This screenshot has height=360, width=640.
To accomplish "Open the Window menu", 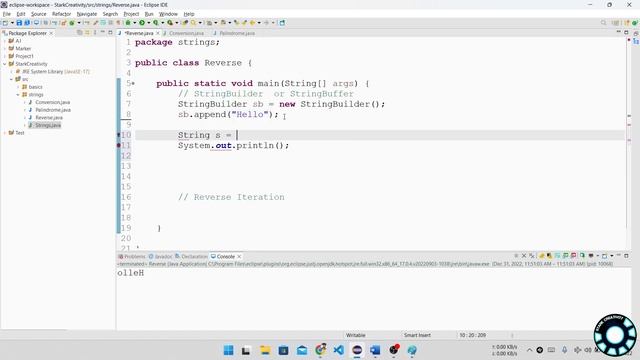I will (x=168, y=14).
